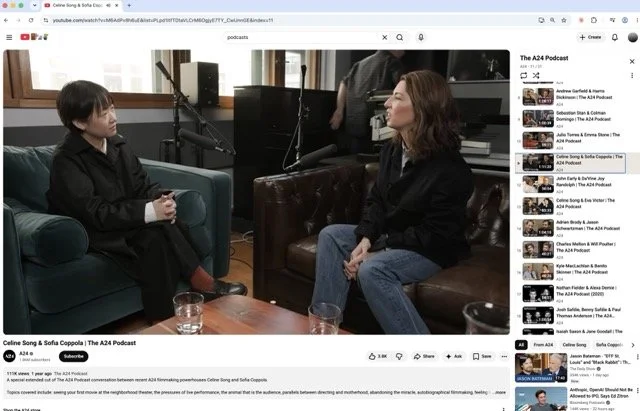Mute the tab via its speaker icon
Image resolution: width=640 pixels, height=411 pixels.
pos(109,5)
